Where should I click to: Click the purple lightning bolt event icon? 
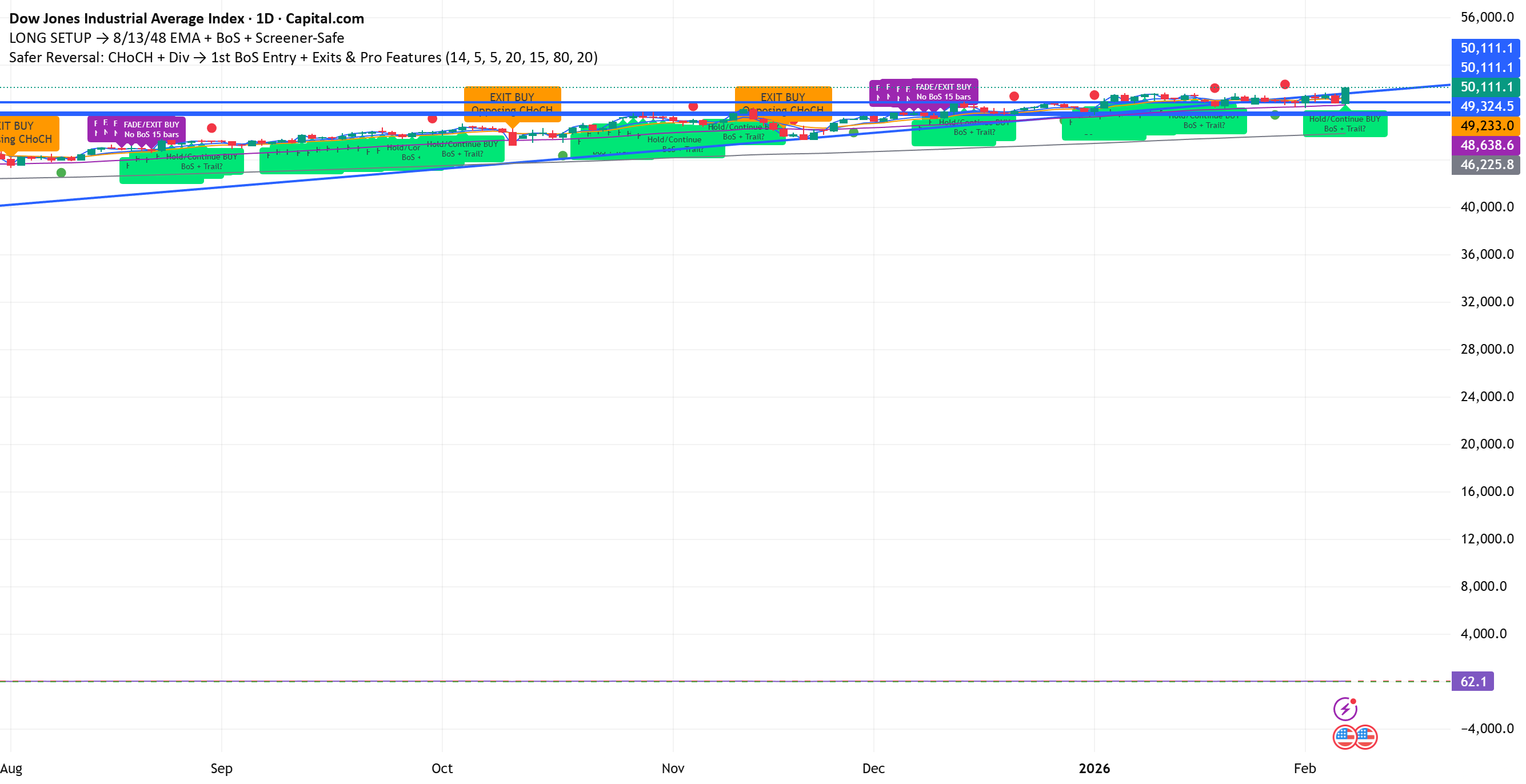coord(1345,708)
